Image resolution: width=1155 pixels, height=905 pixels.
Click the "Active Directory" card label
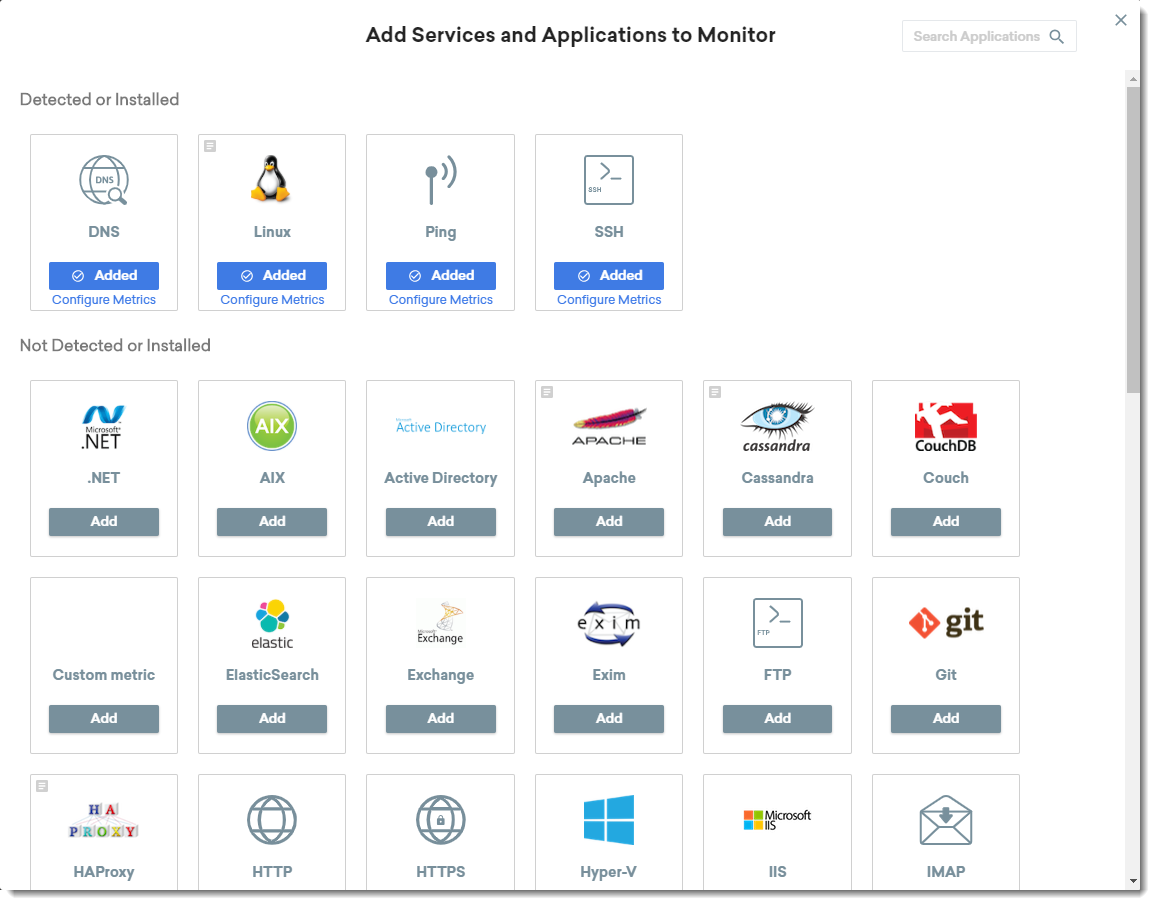pyautogui.click(x=440, y=478)
